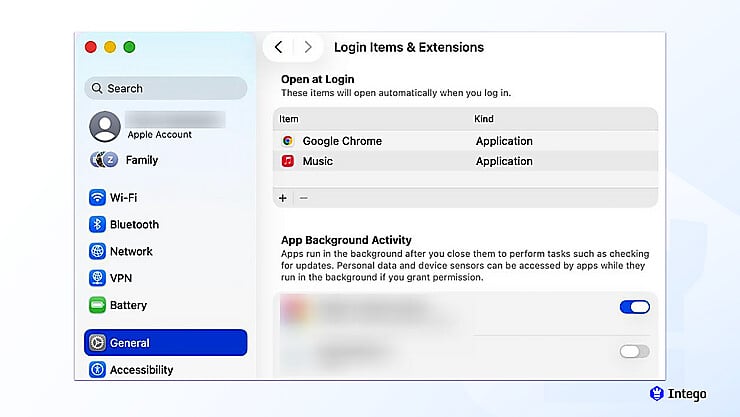Select the Google Chrome text in list
Screen dimensions: 740x417
point(342,141)
